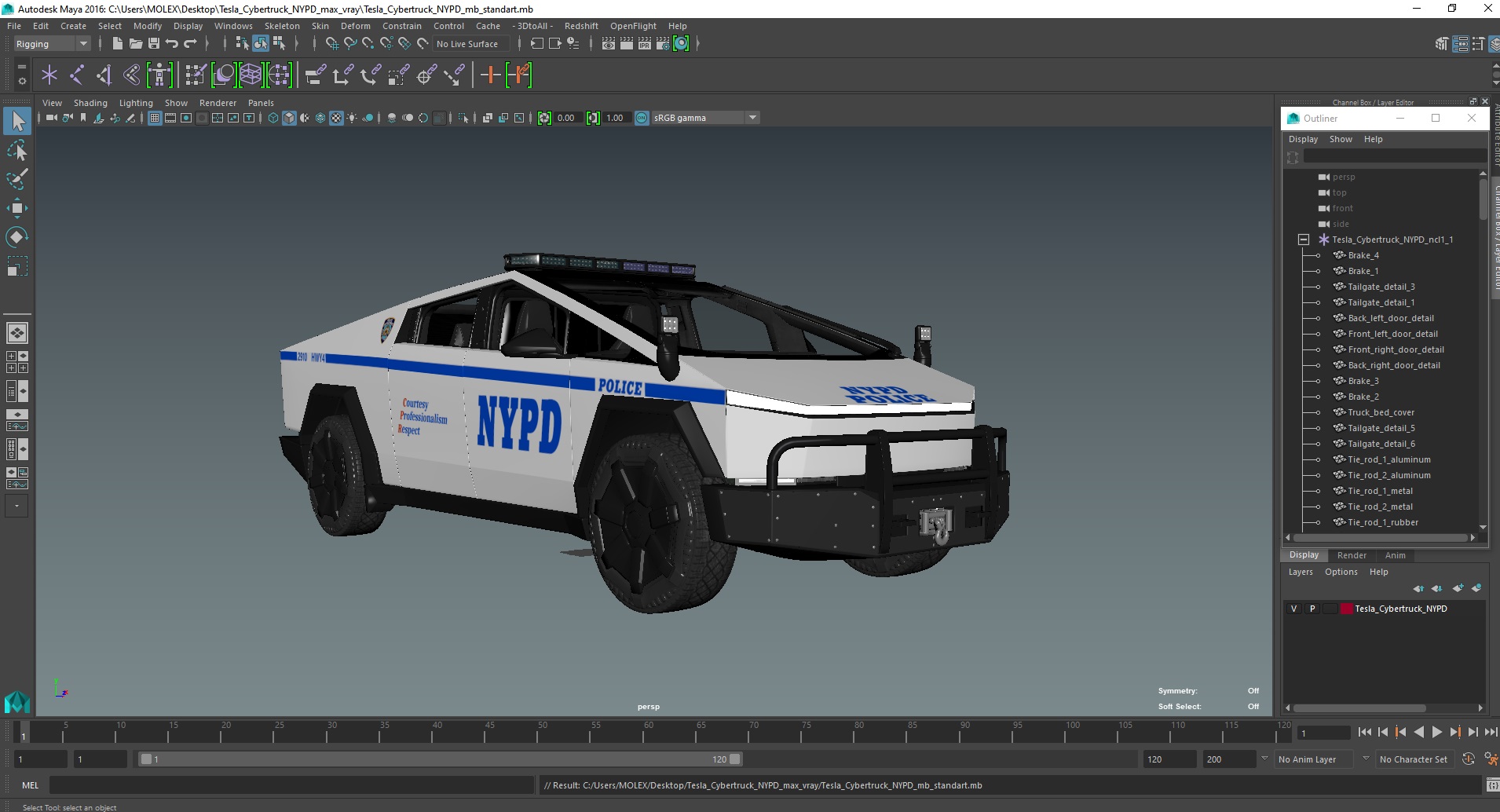Toggle Snap to Grids icon
The height and width of the screenshot is (812, 1500).
tap(332, 44)
